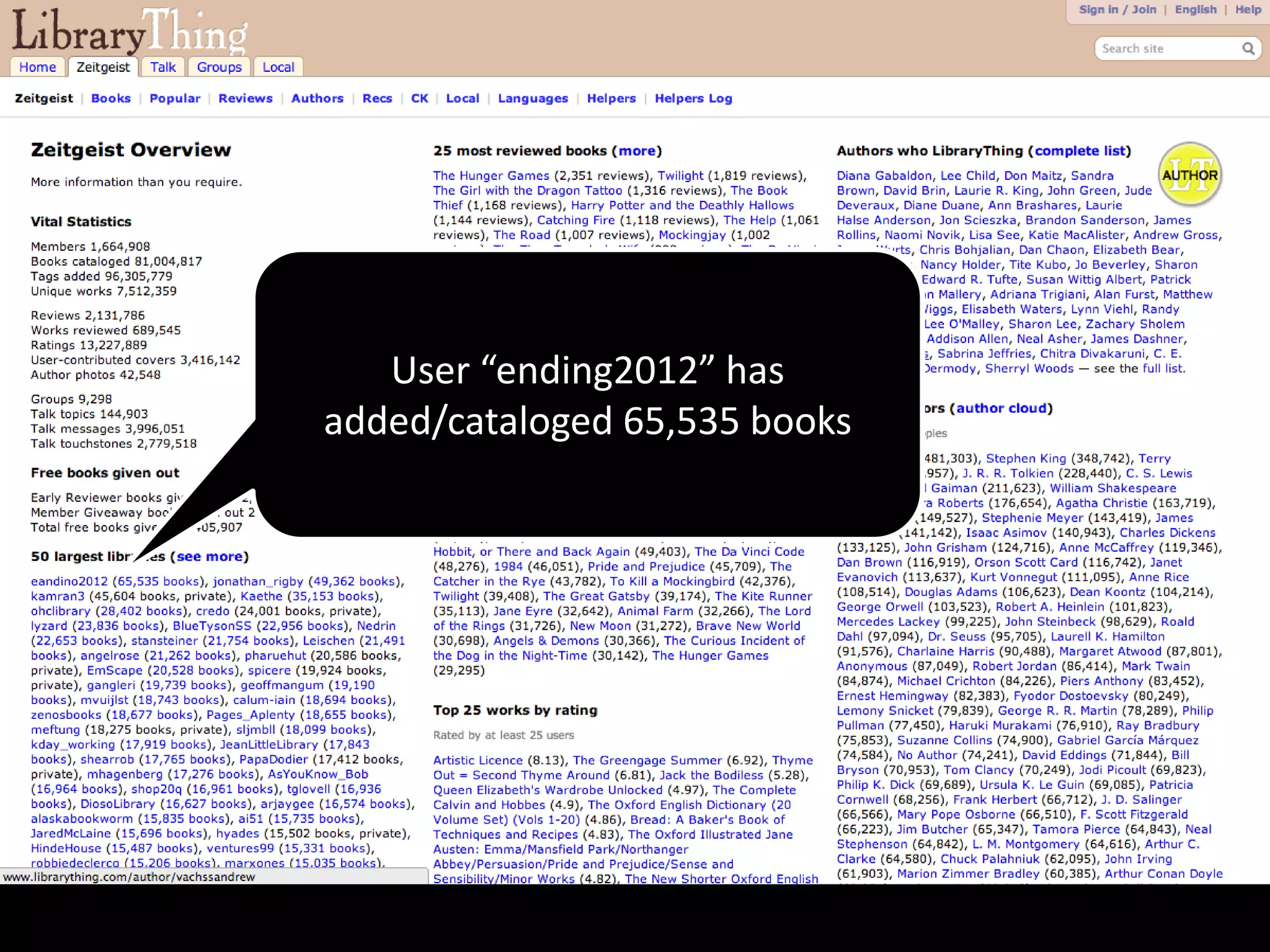Open Diana Gabaldon author link
This screenshot has height=952, width=1270.
pyautogui.click(x=884, y=175)
